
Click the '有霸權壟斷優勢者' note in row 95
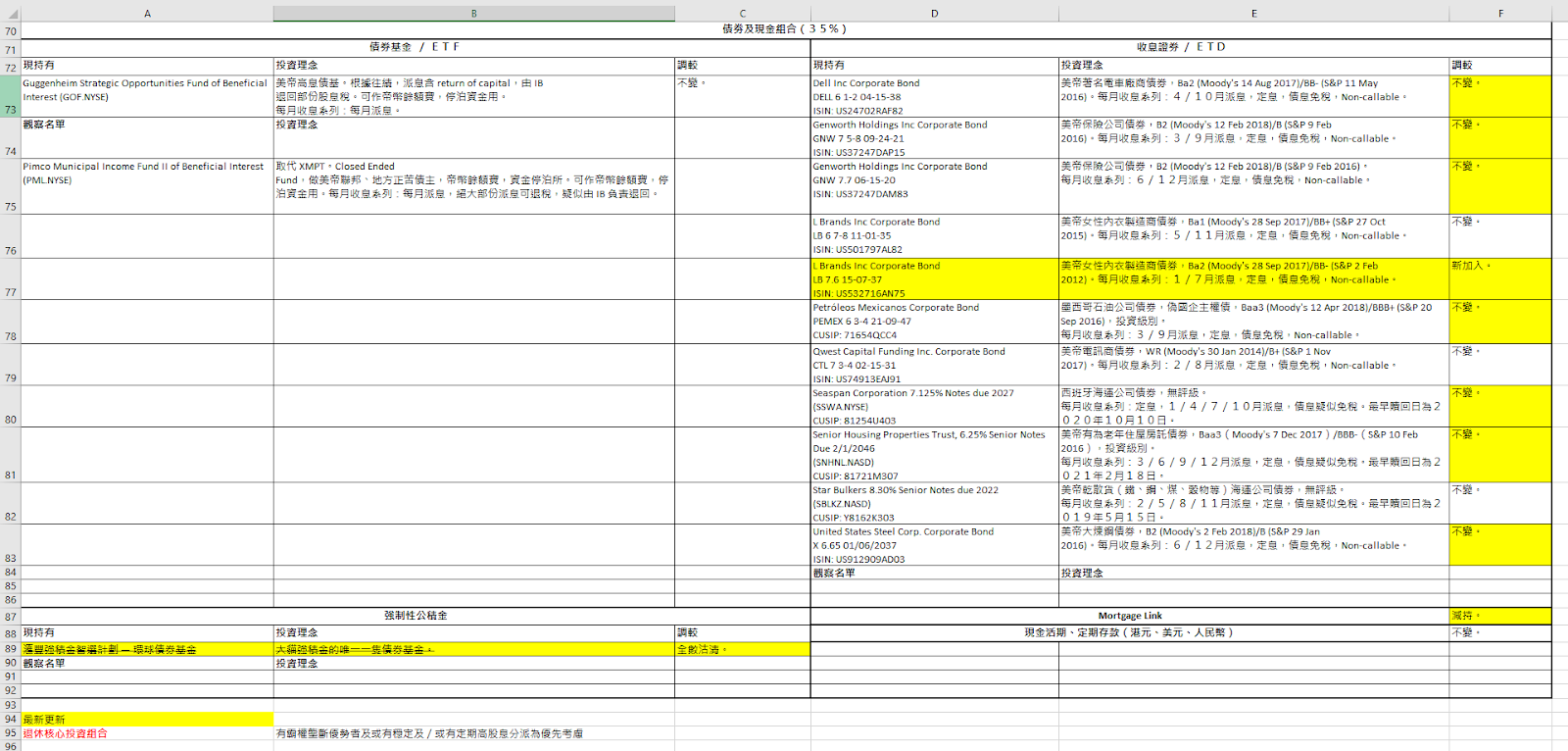click(474, 733)
